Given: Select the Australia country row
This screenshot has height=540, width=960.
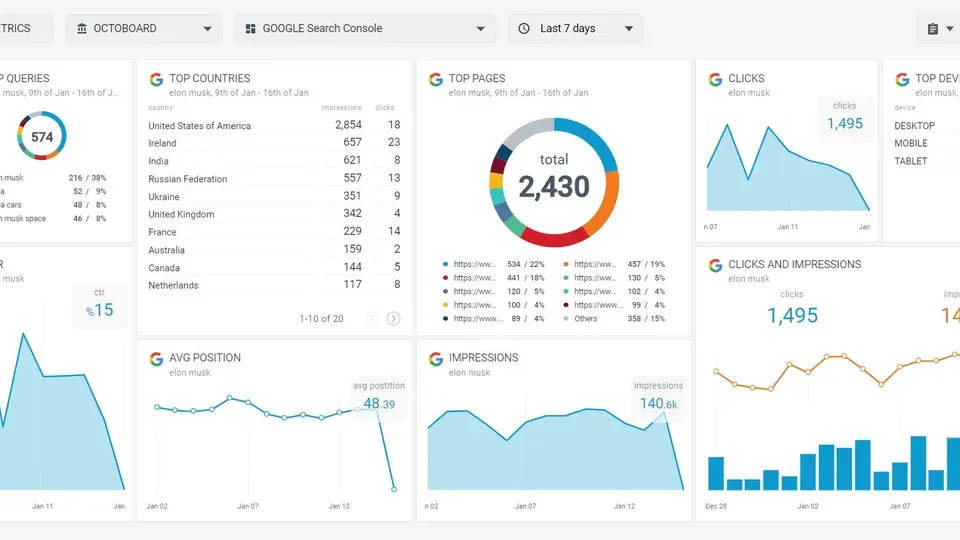Looking at the screenshot, I should [274, 249].
